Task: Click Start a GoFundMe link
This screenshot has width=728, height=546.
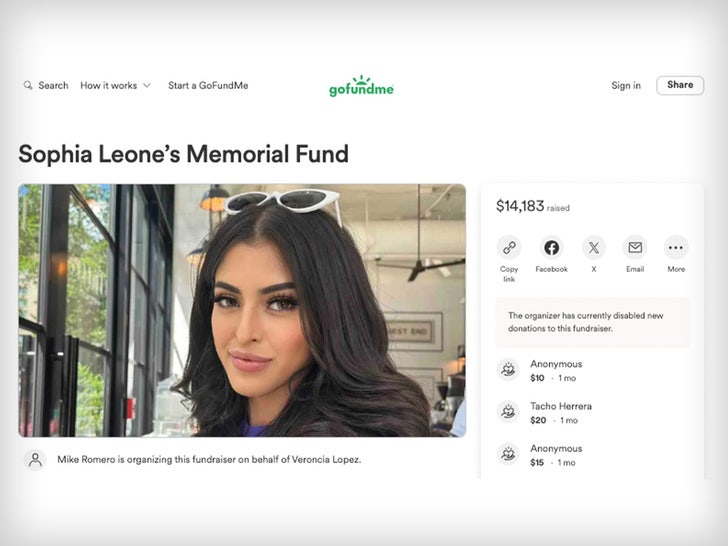Action: 208,85
